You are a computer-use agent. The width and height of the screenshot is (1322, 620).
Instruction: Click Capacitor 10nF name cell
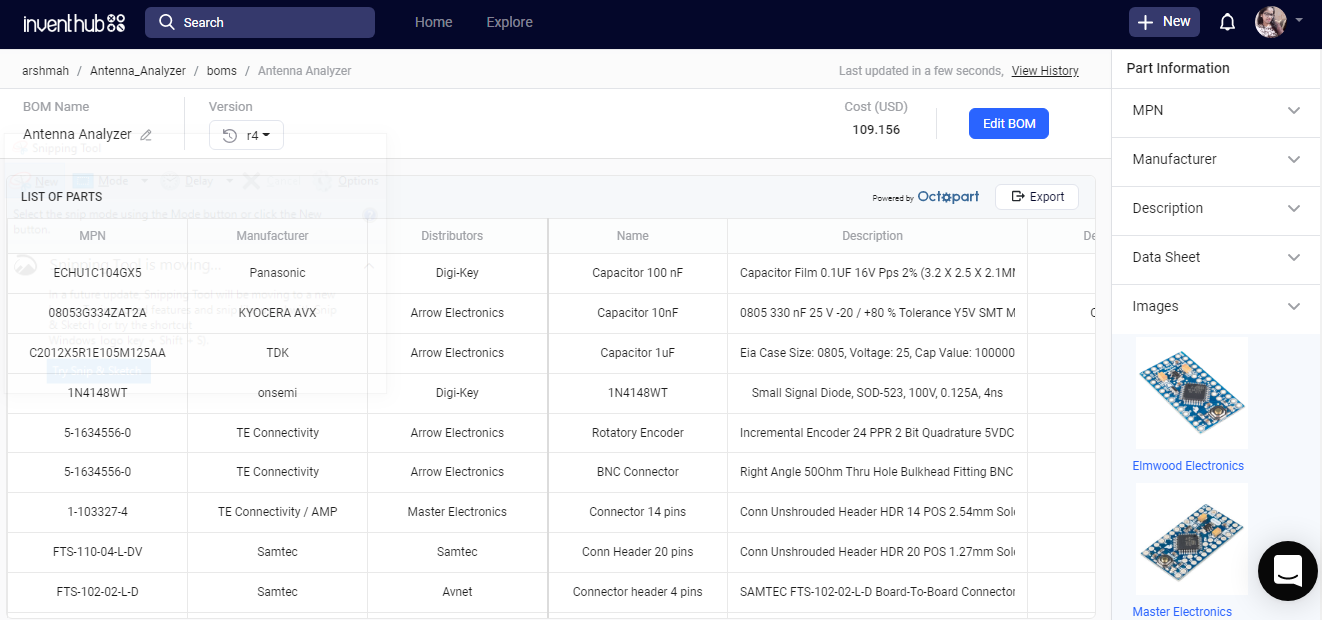click(x=637, y=313)
